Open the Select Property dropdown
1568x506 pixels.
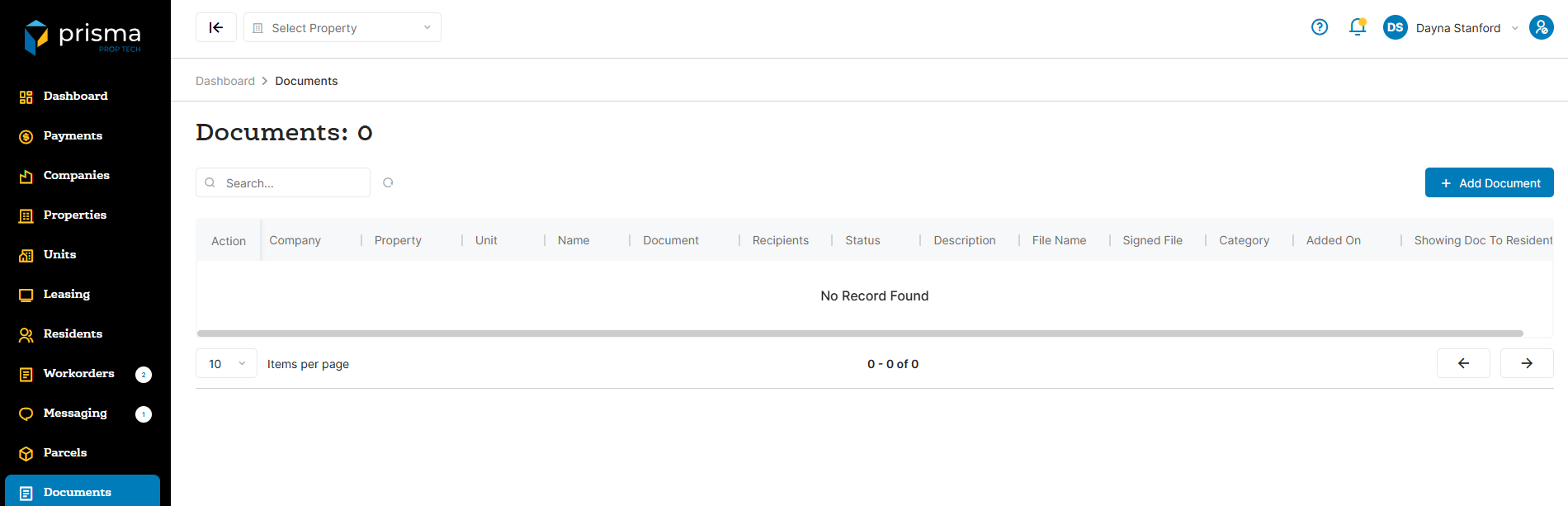tap(342, 27)
